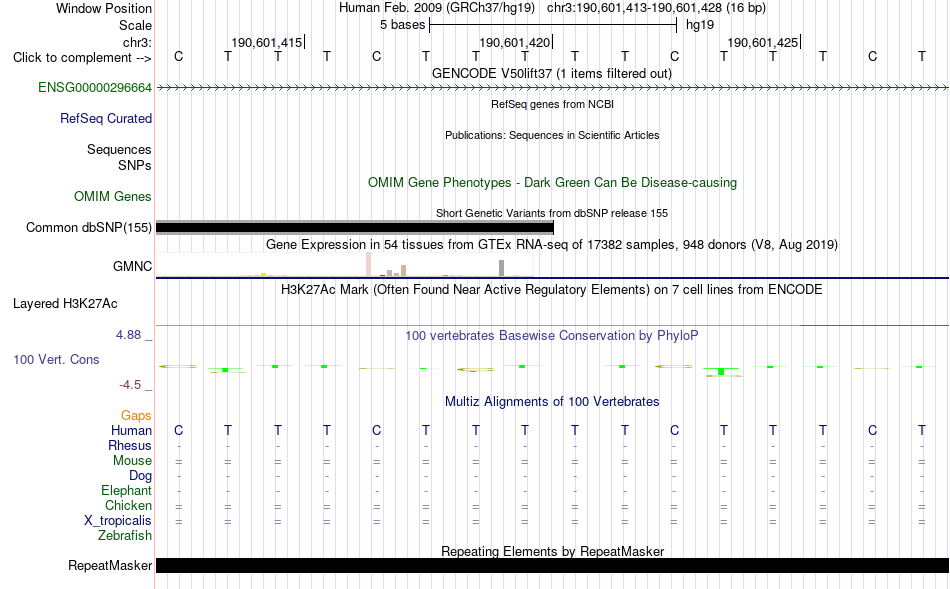
Task: Click the 190,601,425 coordinate label
Action: (763, 43)
